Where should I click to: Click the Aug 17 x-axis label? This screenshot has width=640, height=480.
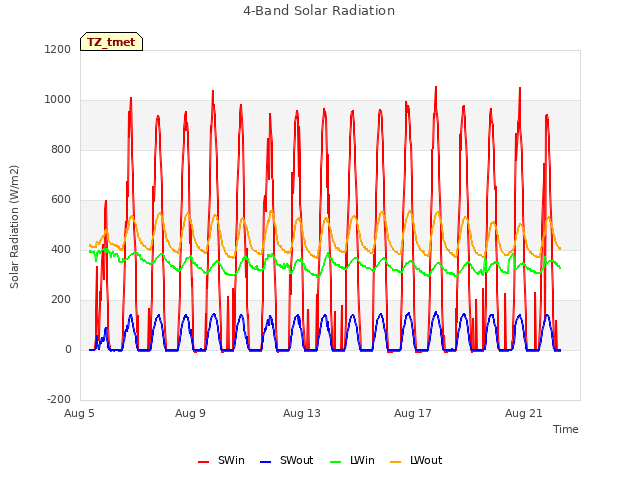point(413,413)
